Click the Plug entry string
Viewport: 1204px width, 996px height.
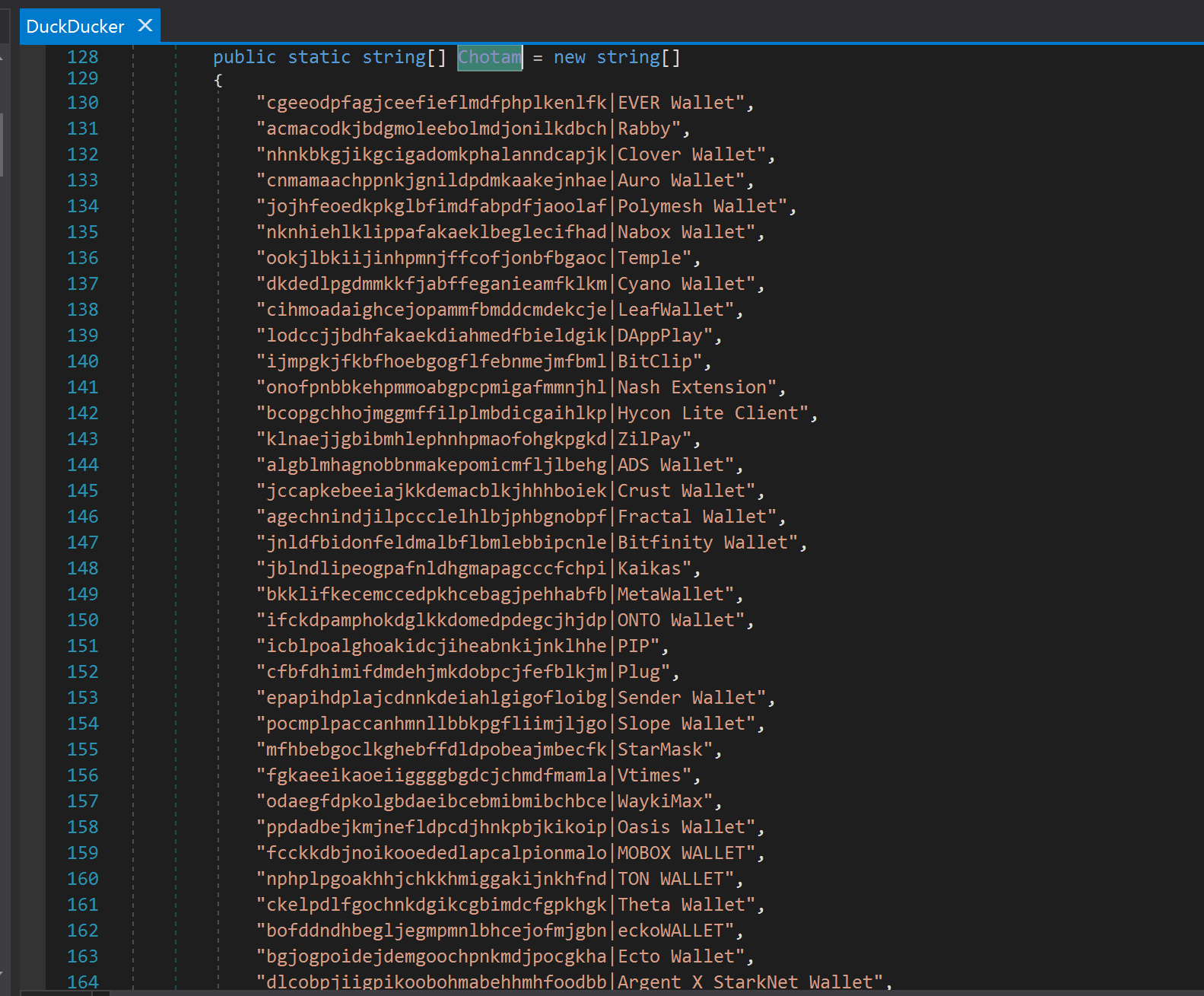tap(469, 672)
